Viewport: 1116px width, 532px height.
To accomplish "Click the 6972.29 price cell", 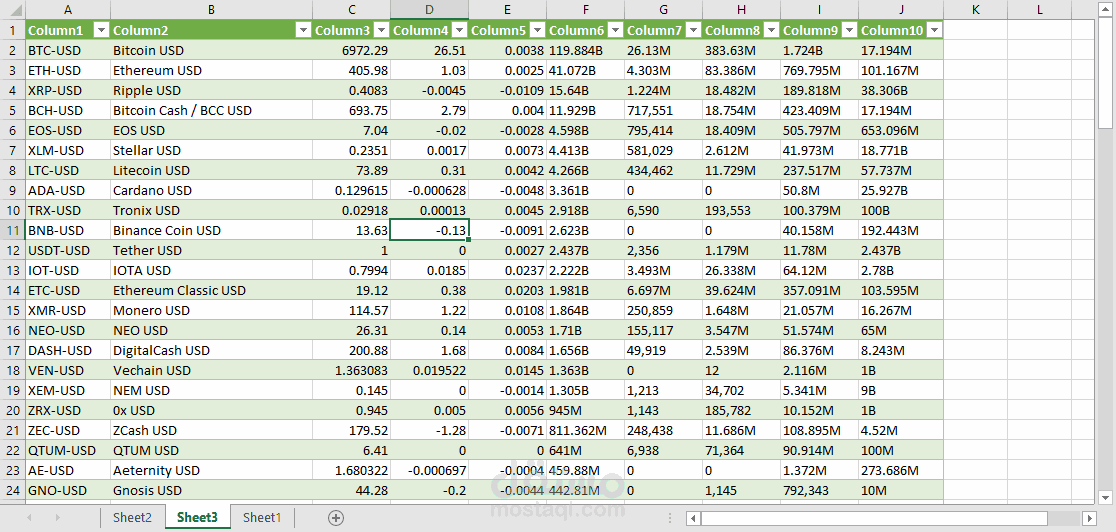I will pyautogui.click(x=352, y=51).
